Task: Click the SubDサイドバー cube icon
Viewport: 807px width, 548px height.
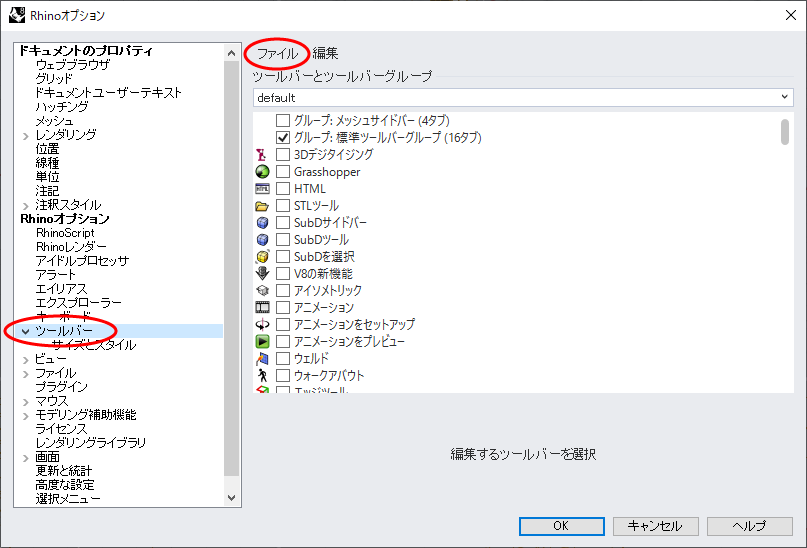Action: [263, 223]
